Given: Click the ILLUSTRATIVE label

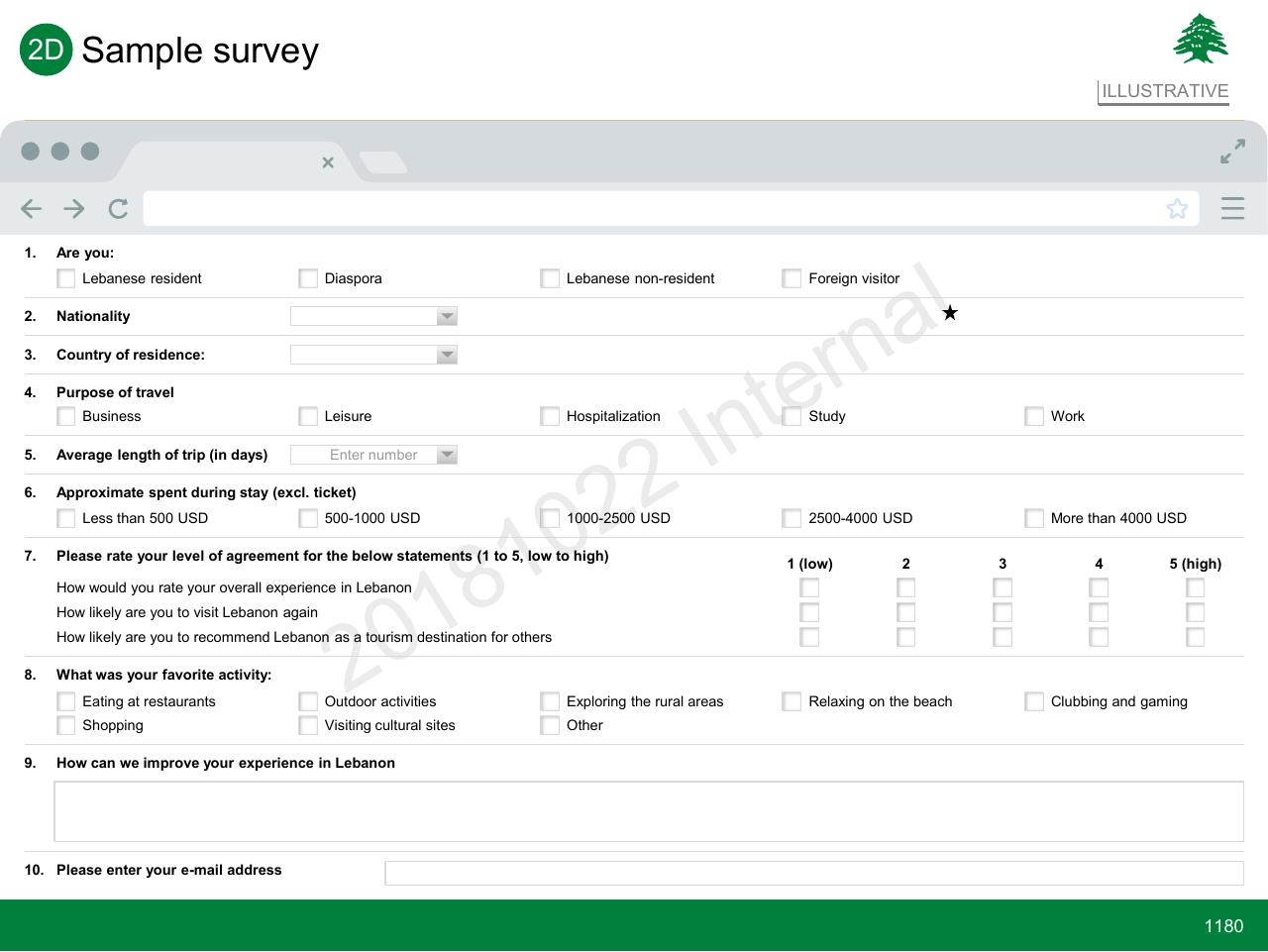Looking at the screenshot, I should tap(1165, 91).
